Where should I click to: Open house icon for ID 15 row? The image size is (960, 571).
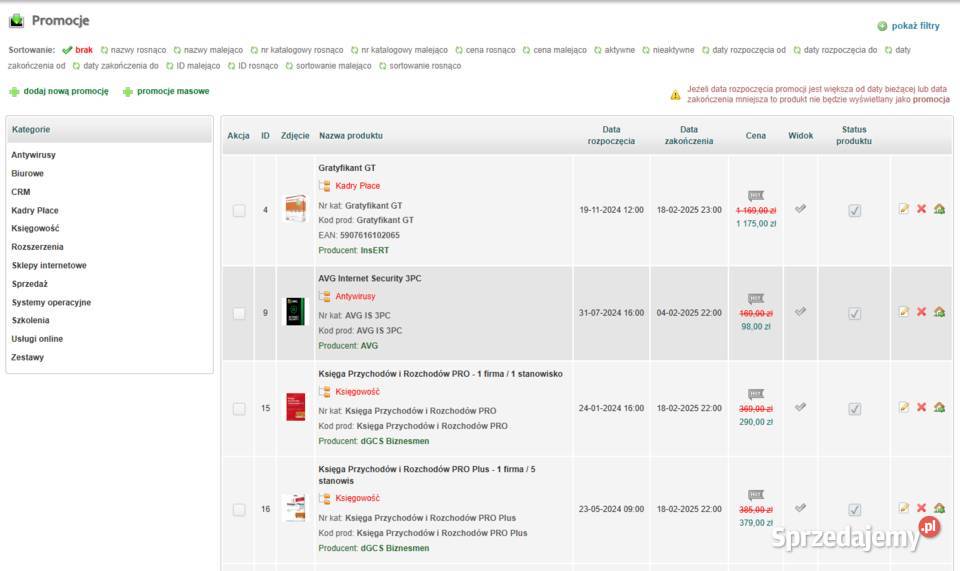click(x=939, y=407)
